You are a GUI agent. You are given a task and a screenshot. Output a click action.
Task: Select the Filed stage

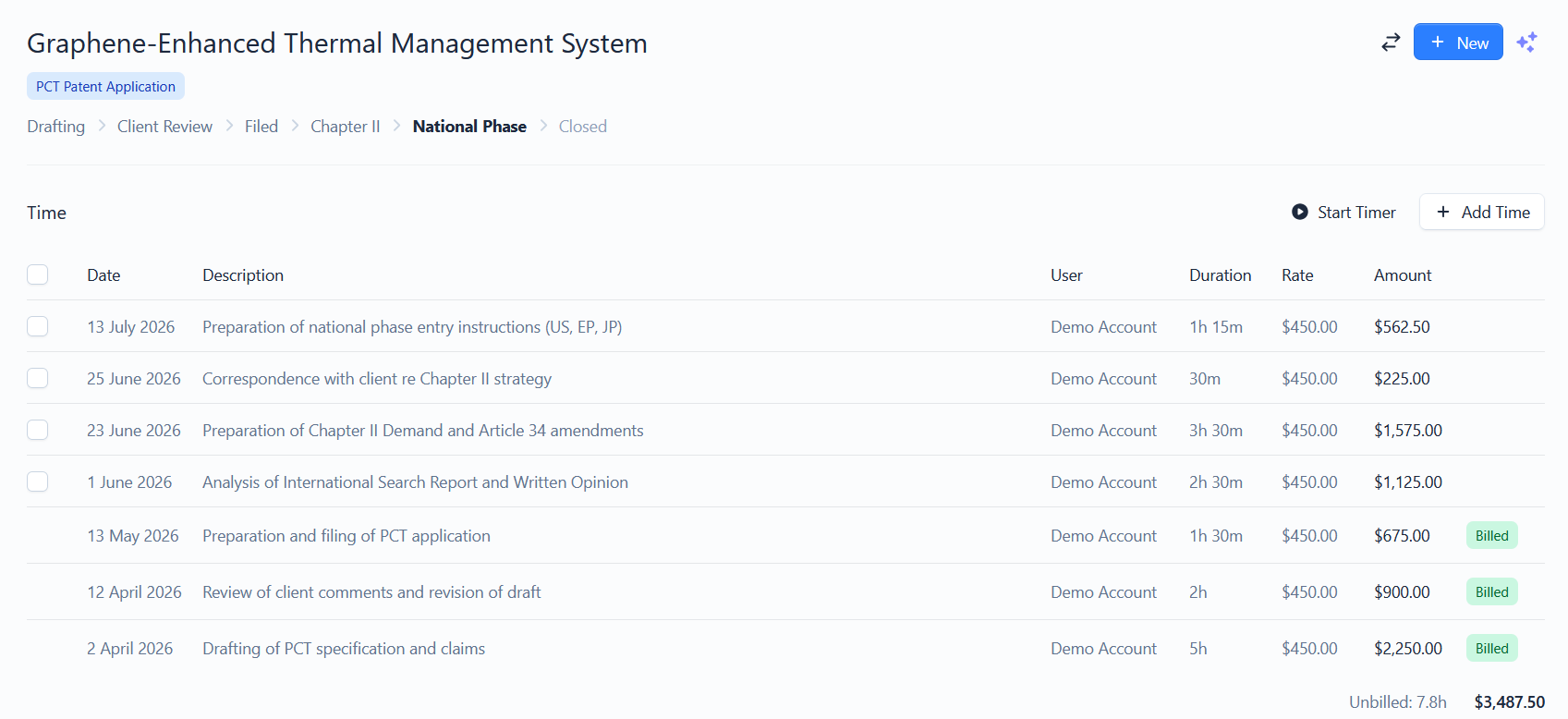point(261,127)
